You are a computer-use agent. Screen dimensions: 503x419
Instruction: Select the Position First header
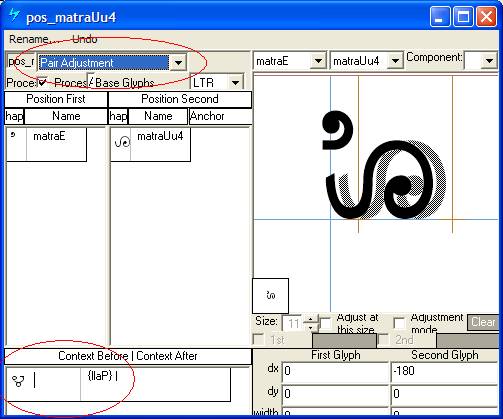56,99
